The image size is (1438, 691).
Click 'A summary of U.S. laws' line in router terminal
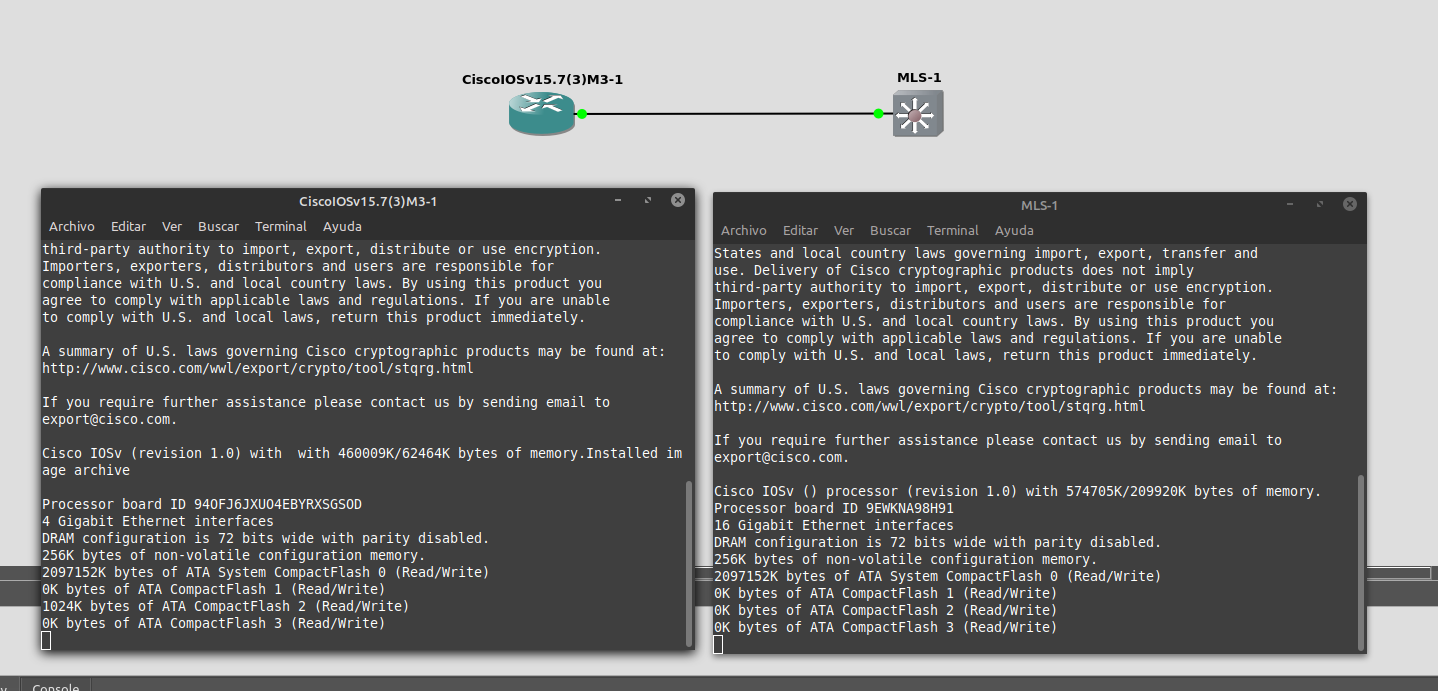(x=354, y=351)
